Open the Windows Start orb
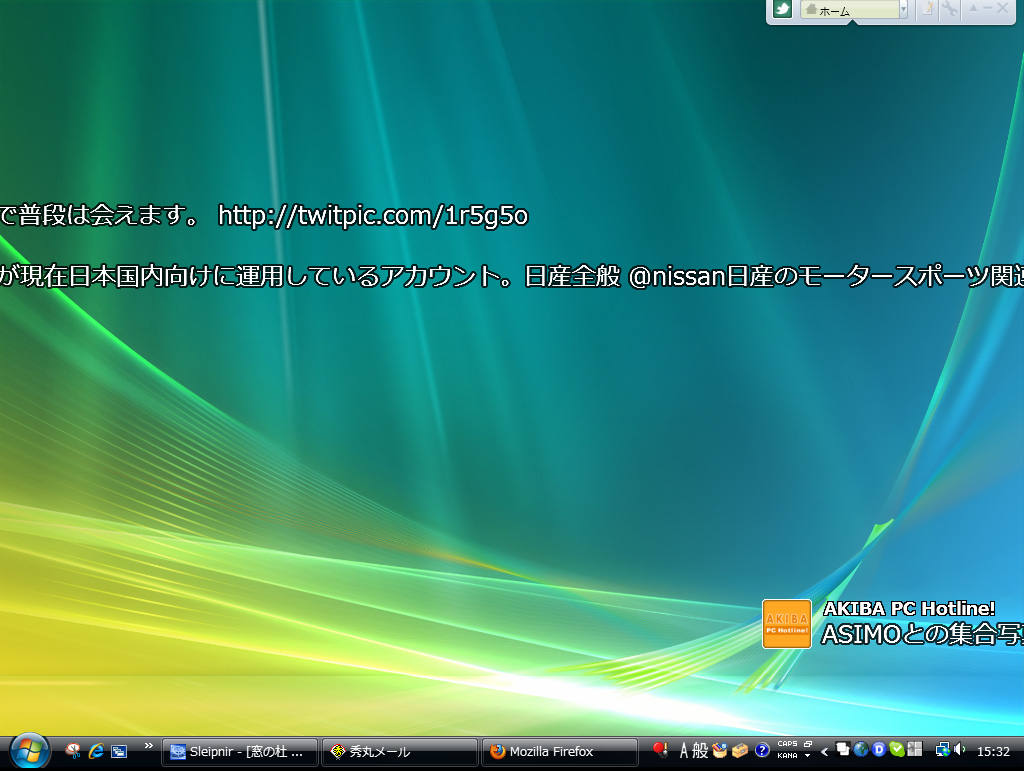 (x=29, y=751)
